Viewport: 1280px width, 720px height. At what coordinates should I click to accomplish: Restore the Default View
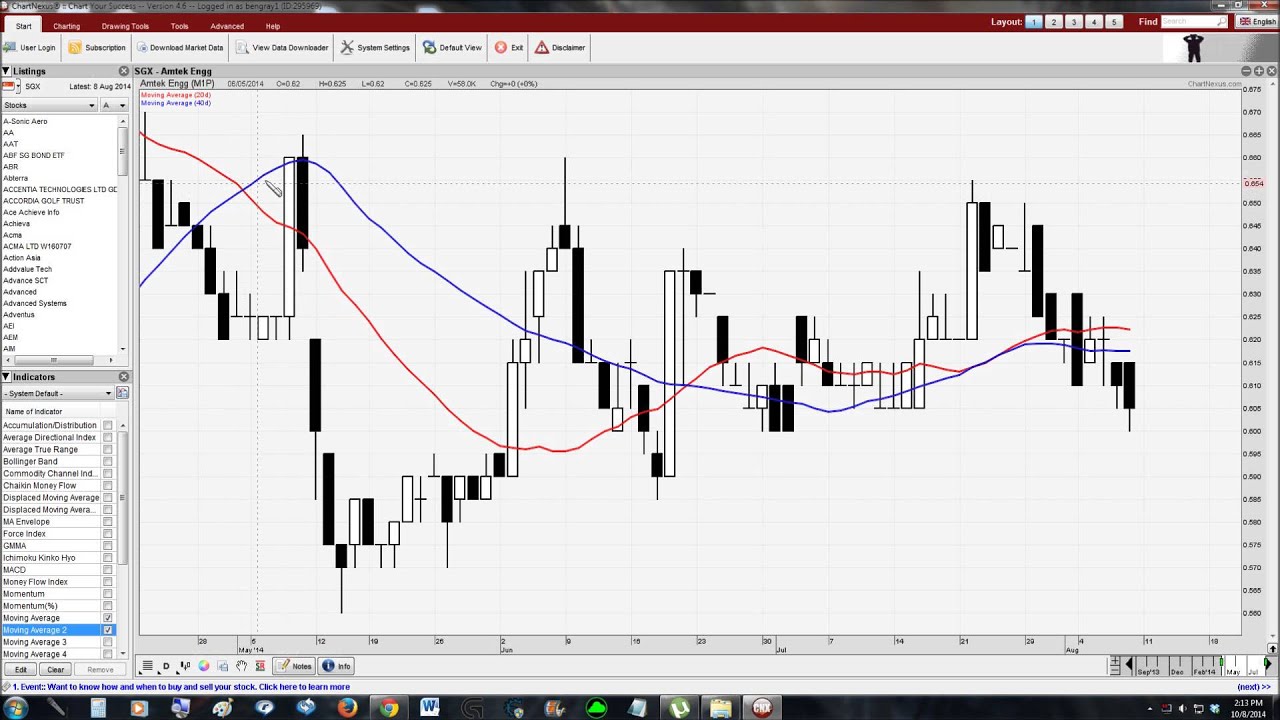tap(452, 47)
